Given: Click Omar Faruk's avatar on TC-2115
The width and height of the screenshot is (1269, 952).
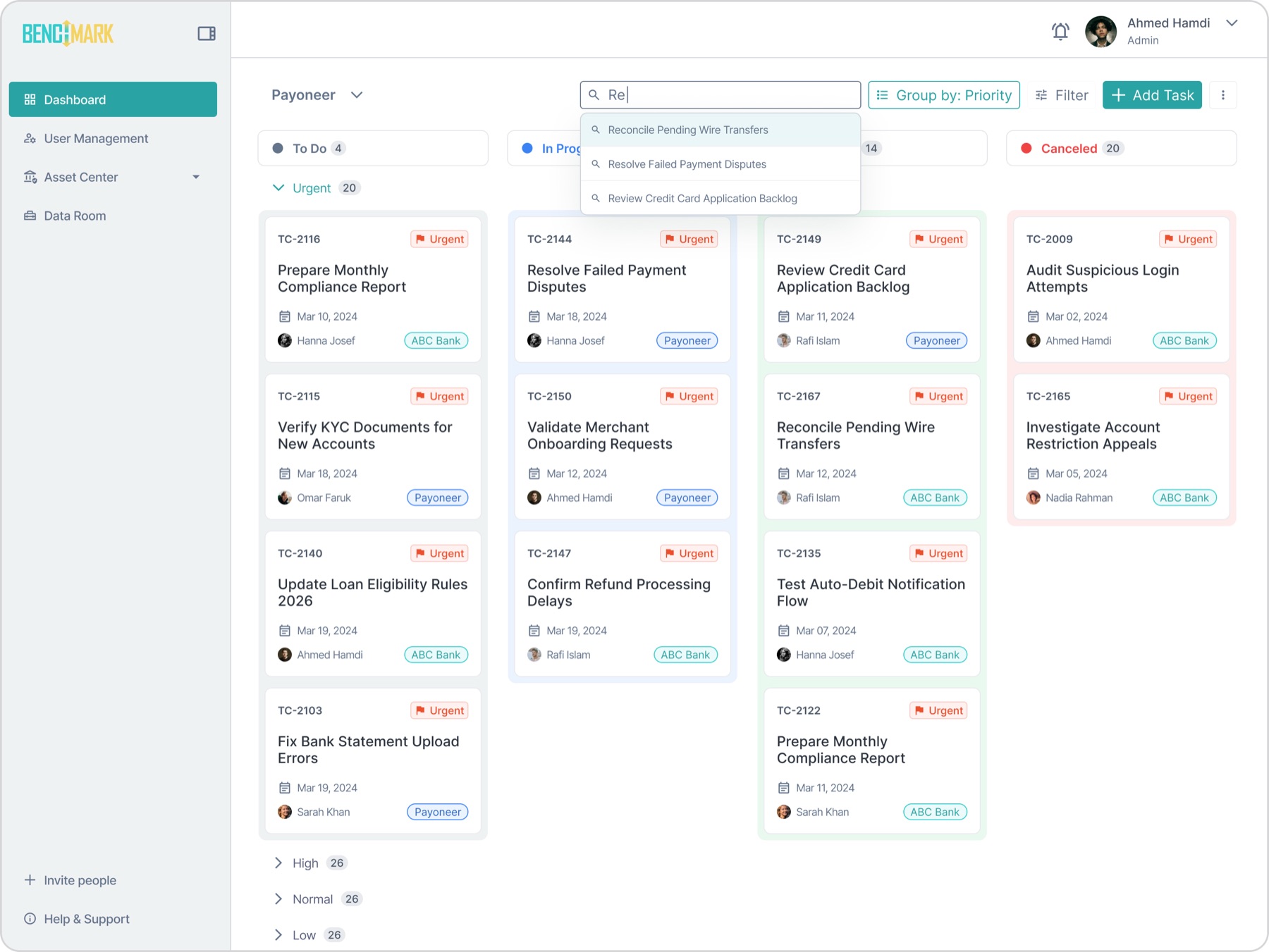Looking at the screenshot, I should [x=285, y=497].
